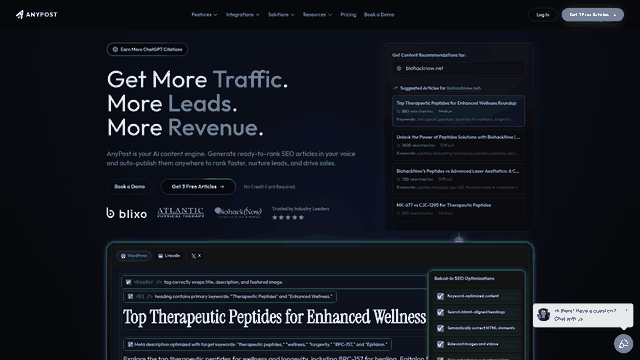This screenshot has width=640, height=360.
Task: Click the Earn More ChatGPT Citations badge
Action: [x=147, y=49]
